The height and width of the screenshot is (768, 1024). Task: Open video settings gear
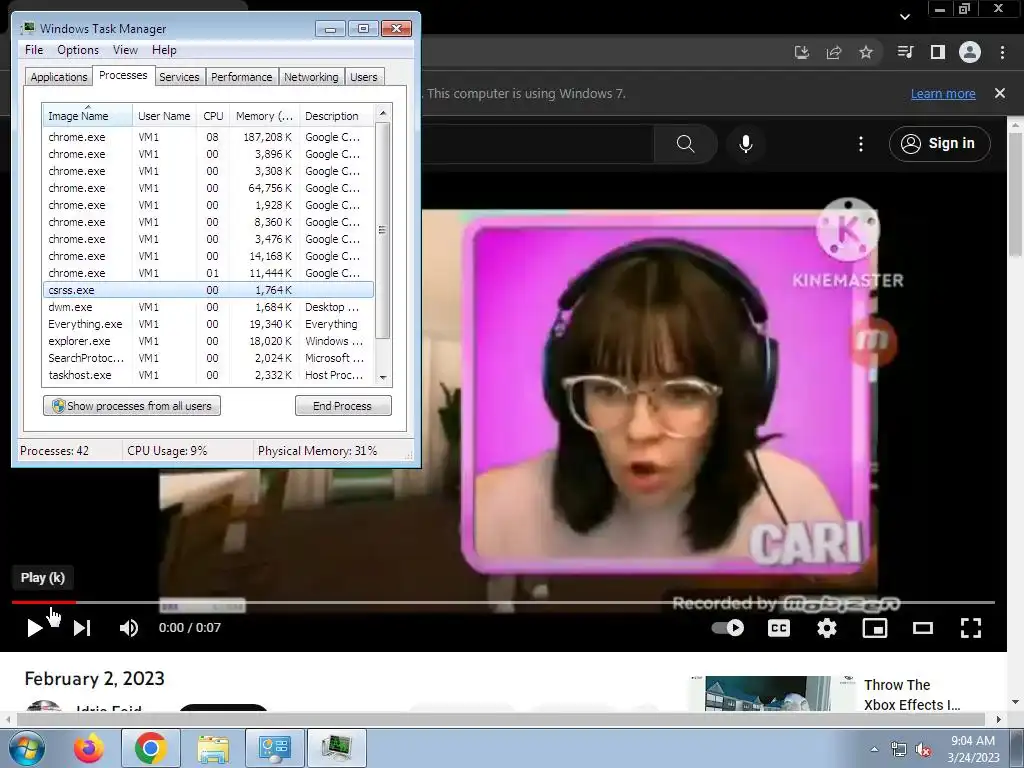[x=827, y=628]
